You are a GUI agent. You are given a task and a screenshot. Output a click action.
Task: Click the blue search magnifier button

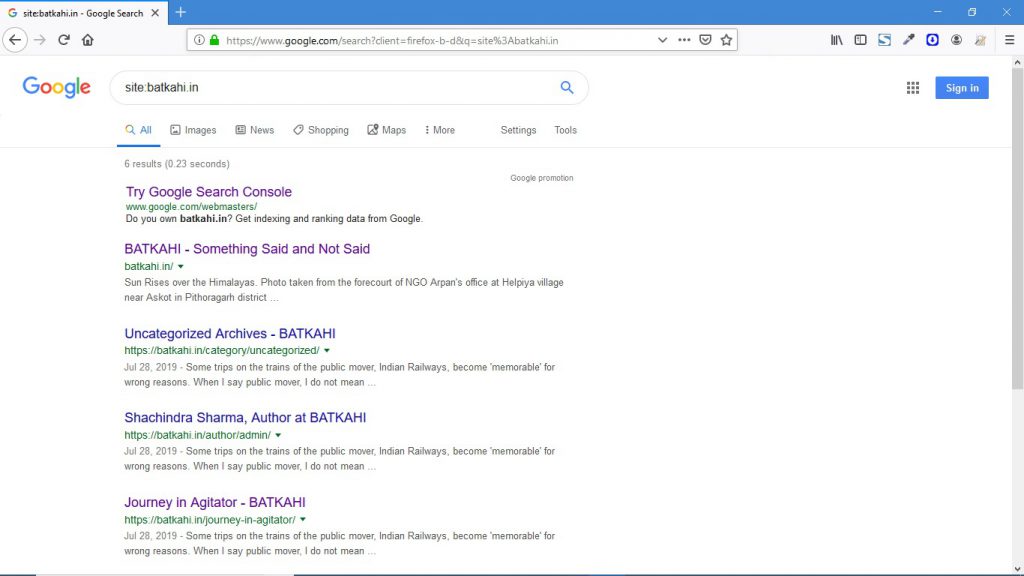(567, 88)
